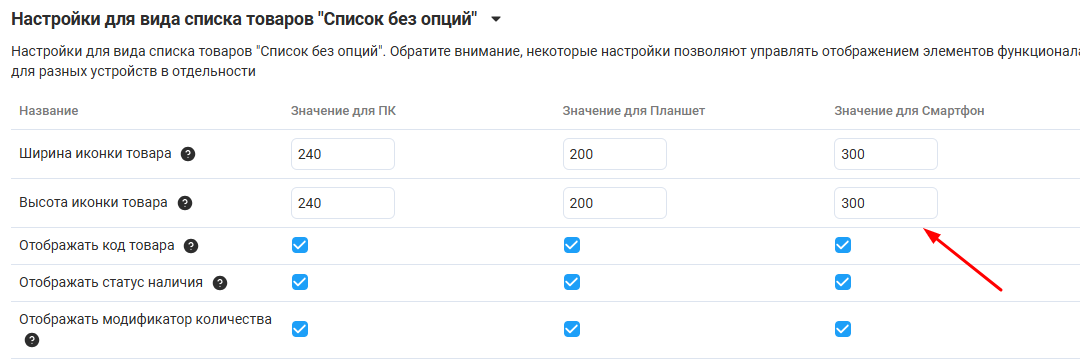The width and height of the screenshot is (1080, 360).
Task: Focus icon width field for Планшет
Action: point(614,154)
